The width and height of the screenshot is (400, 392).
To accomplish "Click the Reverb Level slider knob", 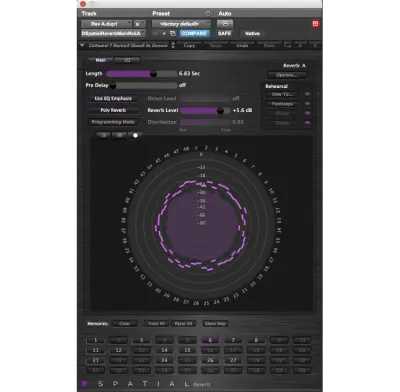I will 220,111.
